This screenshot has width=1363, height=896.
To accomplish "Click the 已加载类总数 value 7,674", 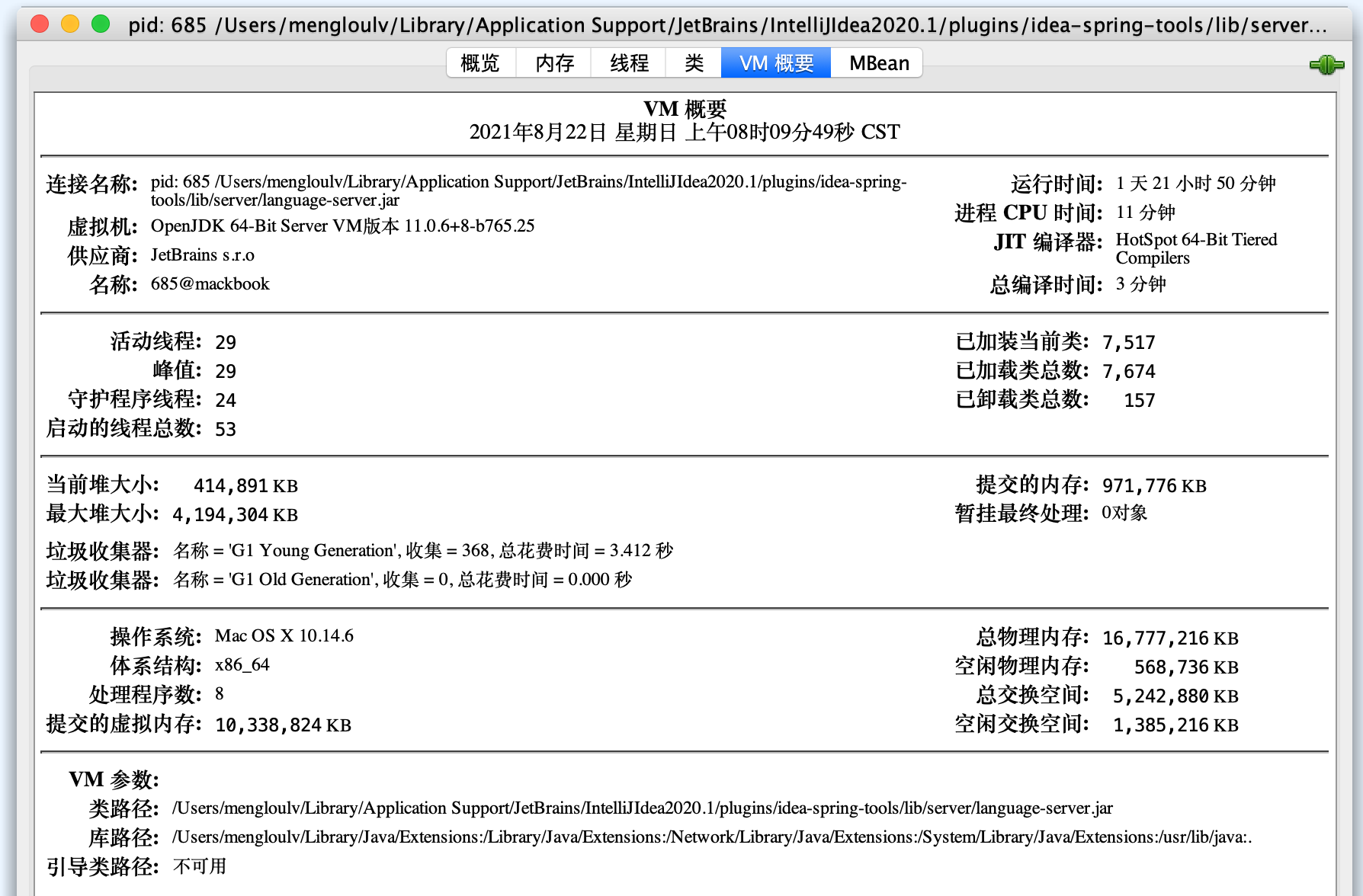I will point(1129,371).
